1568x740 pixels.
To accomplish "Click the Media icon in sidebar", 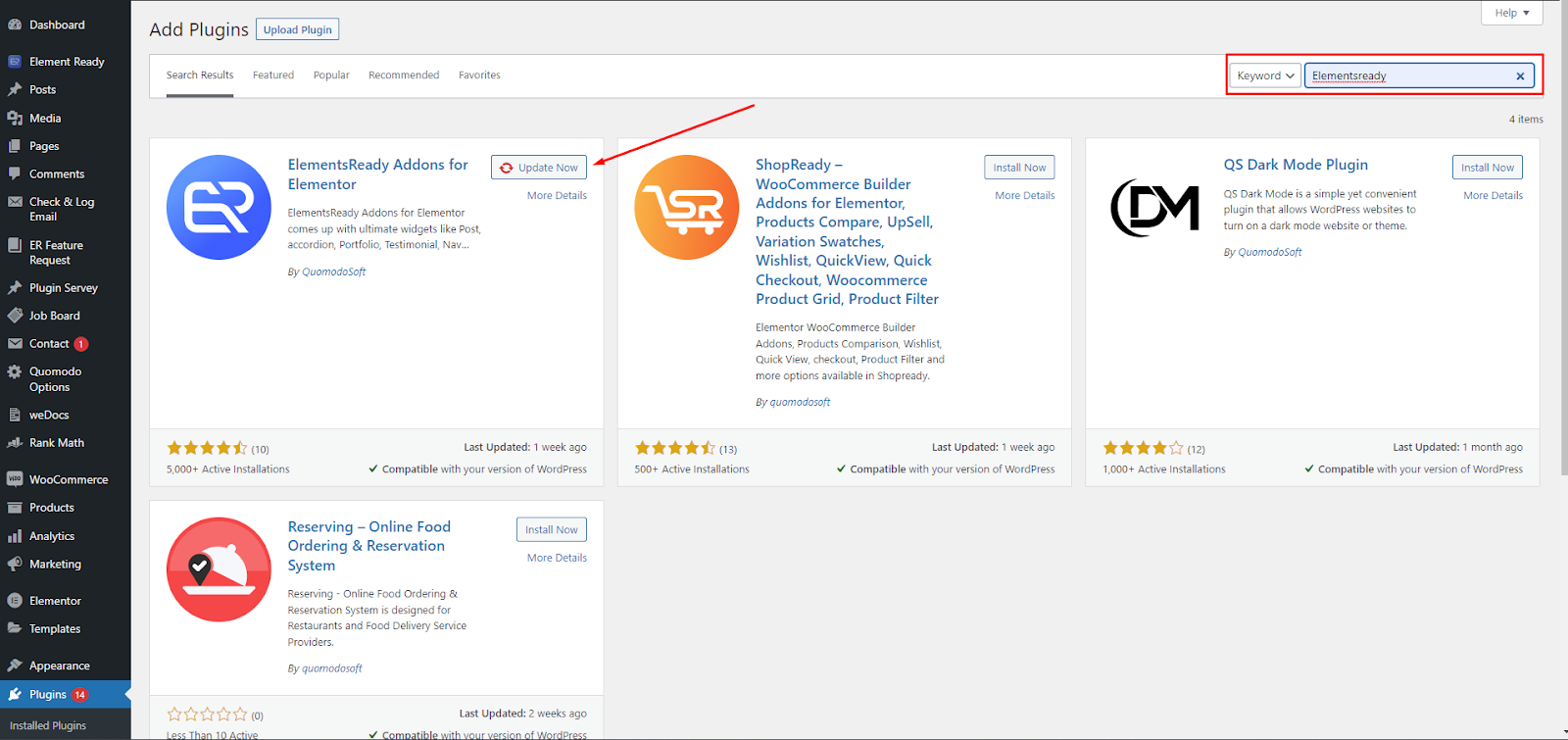I will tap(15, 118).
